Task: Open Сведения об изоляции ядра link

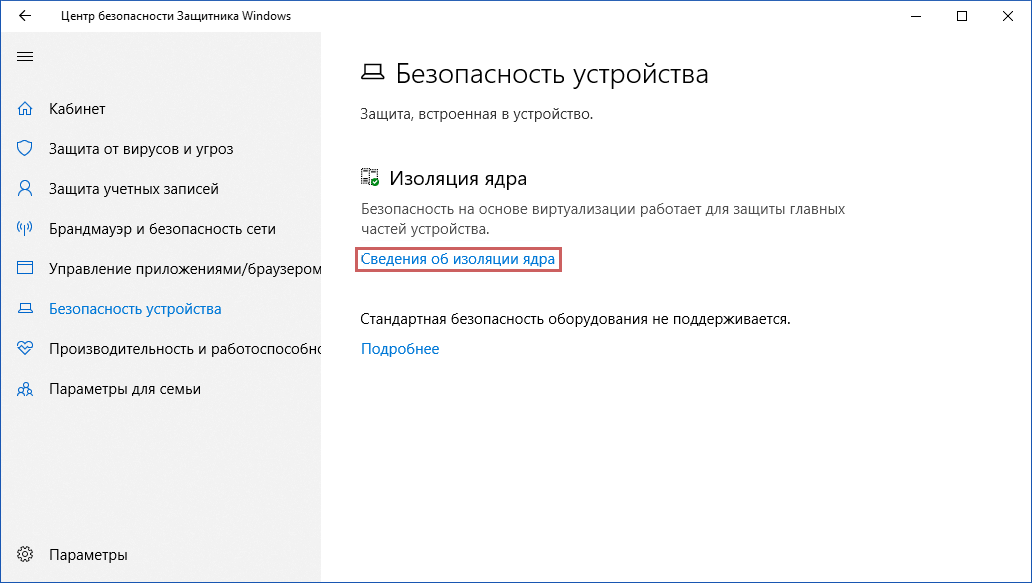Action: tap(457, 259)
